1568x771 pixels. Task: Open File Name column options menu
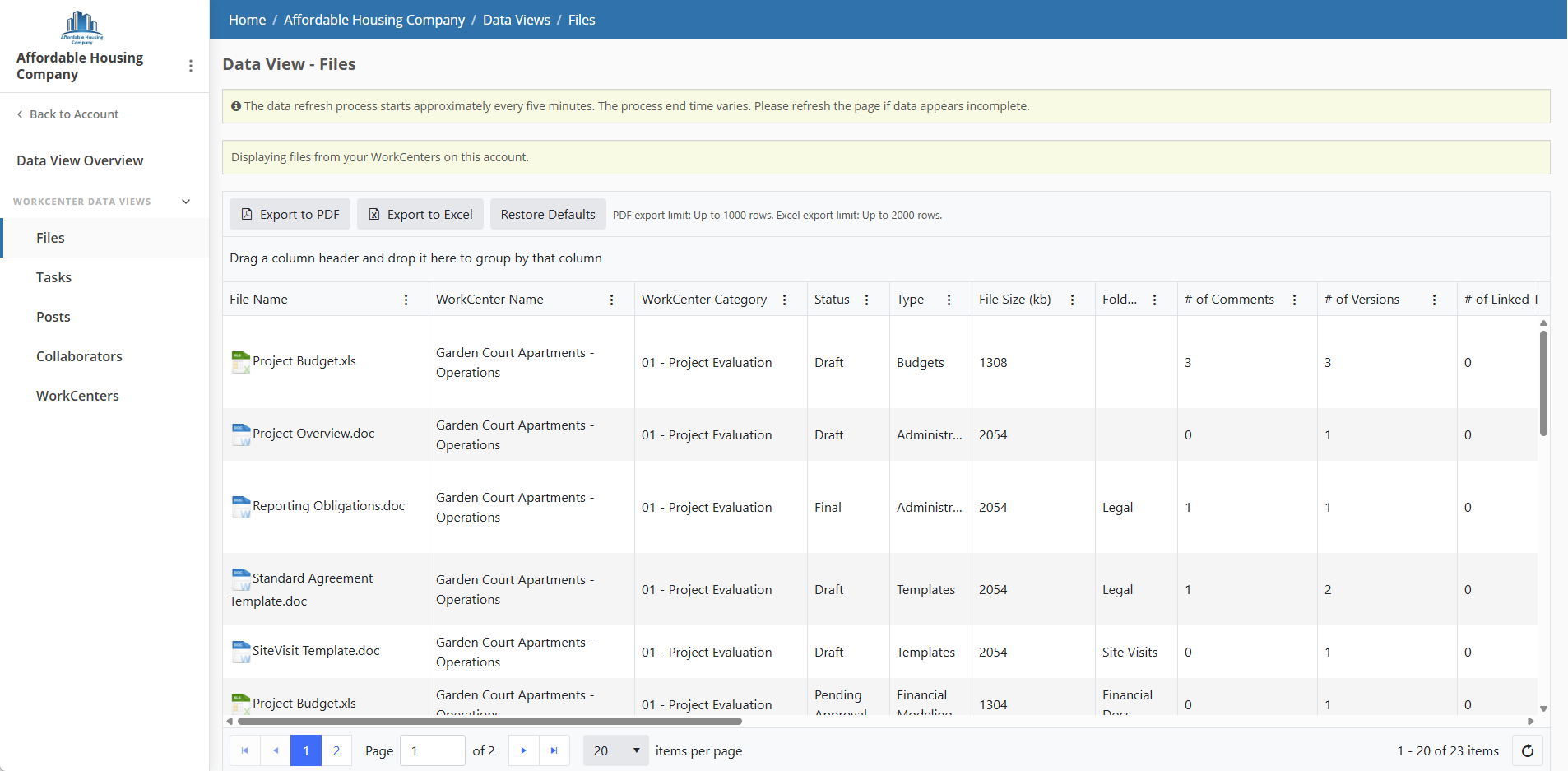(406, 300)
